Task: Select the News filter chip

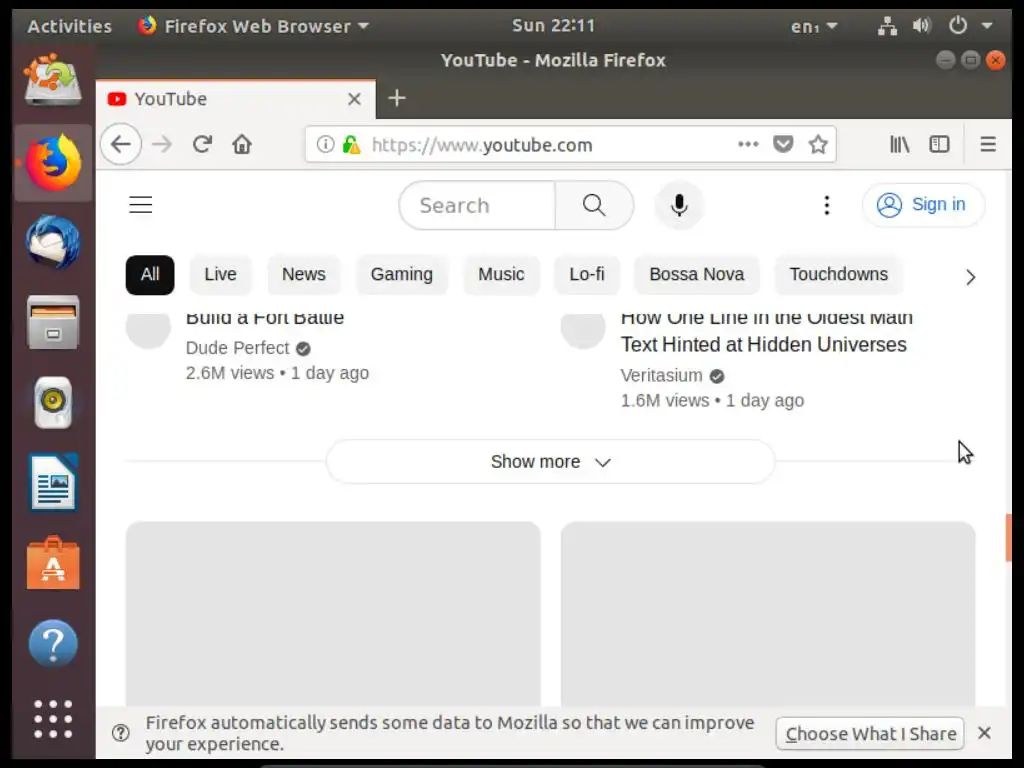Action: pyautogui.click(x=304, y=275)
